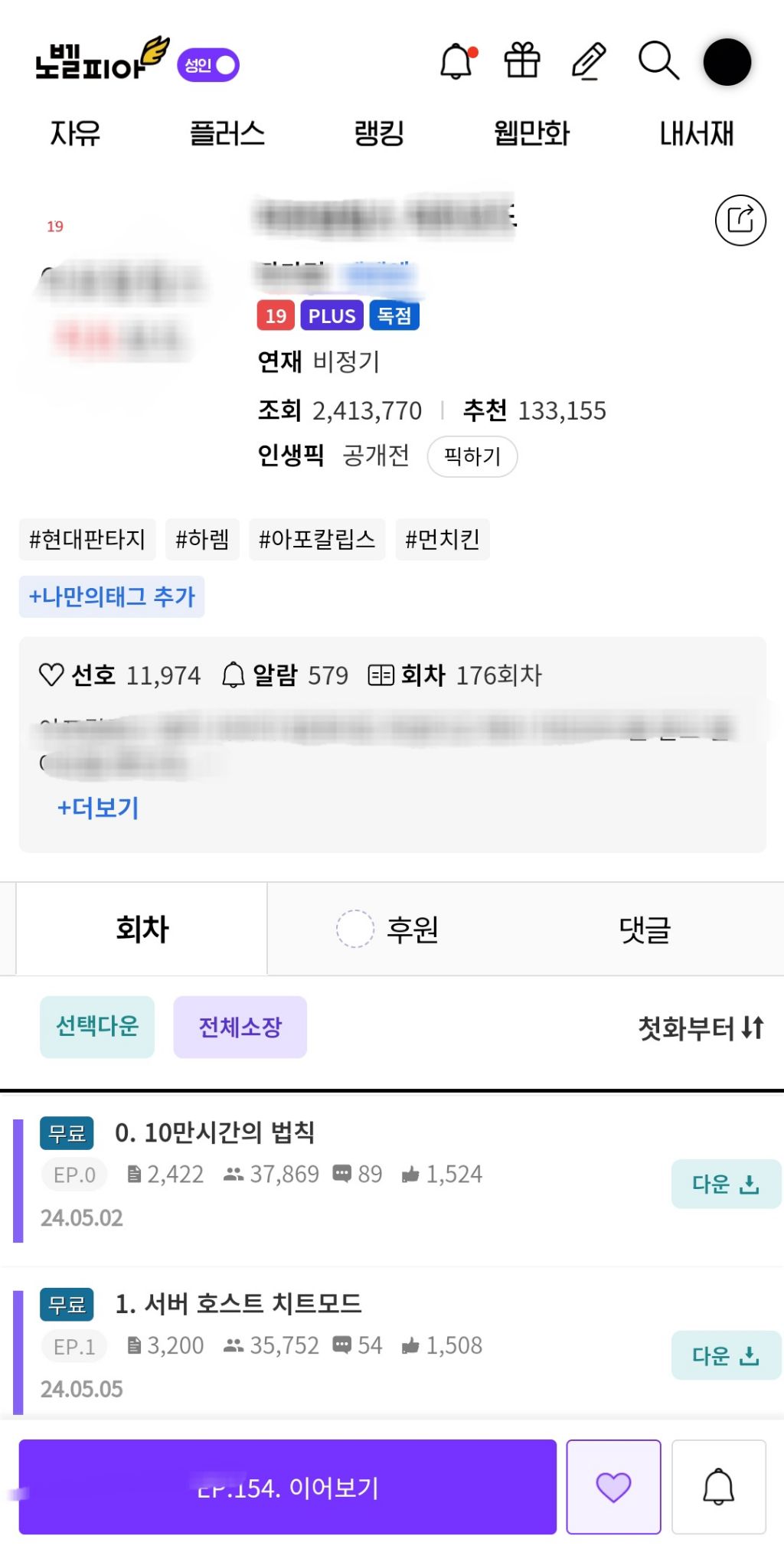784x1552 pixels.
Task: Download episode 0 with 다운 button
Action: pos(725,1184)
